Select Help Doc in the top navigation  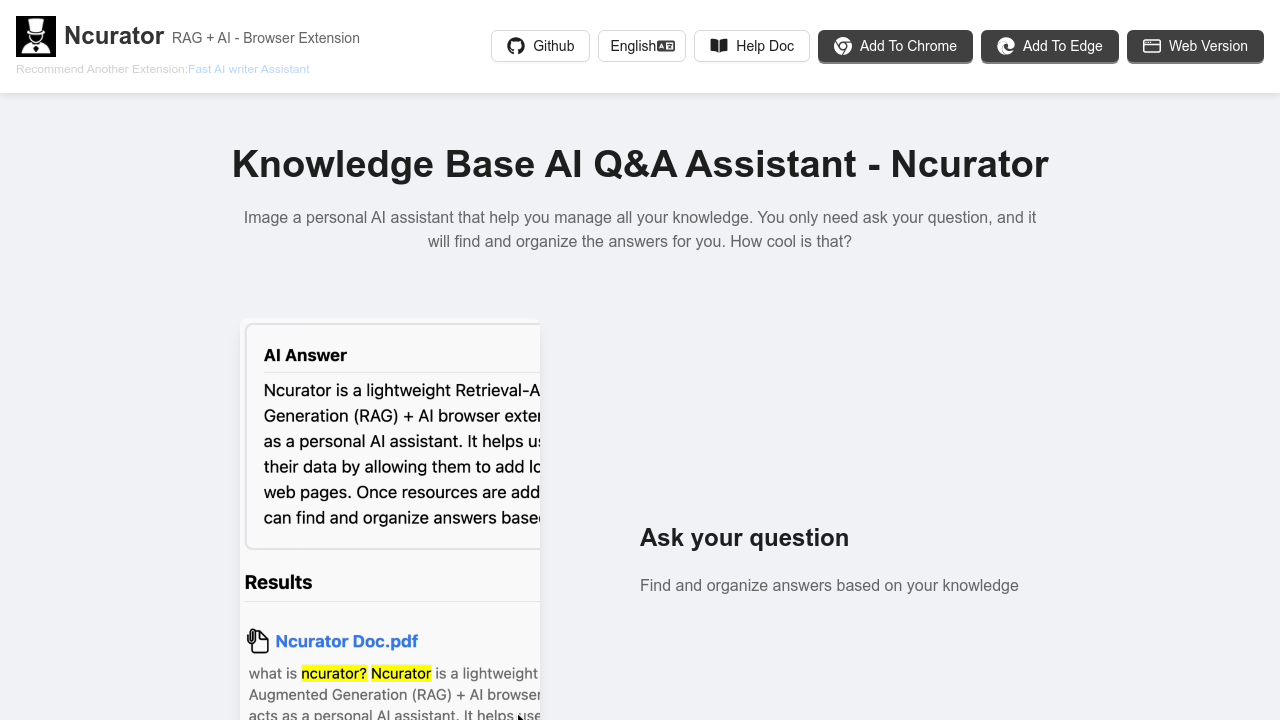(752, 46)
